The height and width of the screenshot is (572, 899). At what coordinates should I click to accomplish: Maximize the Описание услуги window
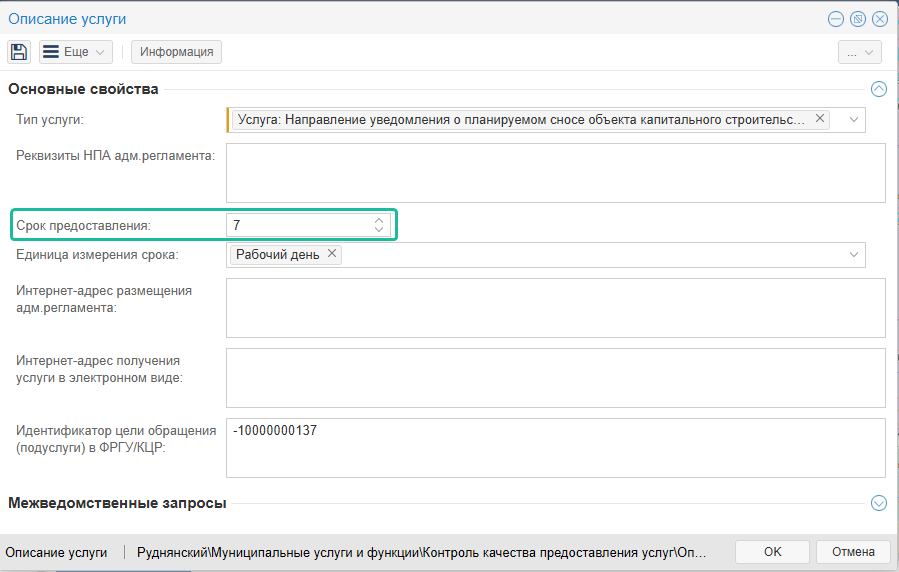(x=858, y=19)
